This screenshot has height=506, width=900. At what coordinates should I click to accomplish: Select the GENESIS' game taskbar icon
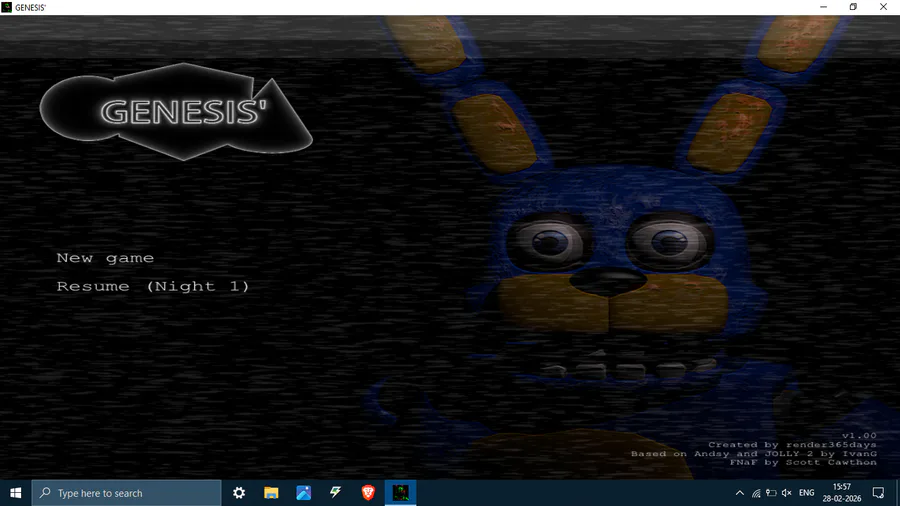pos(401,493)
